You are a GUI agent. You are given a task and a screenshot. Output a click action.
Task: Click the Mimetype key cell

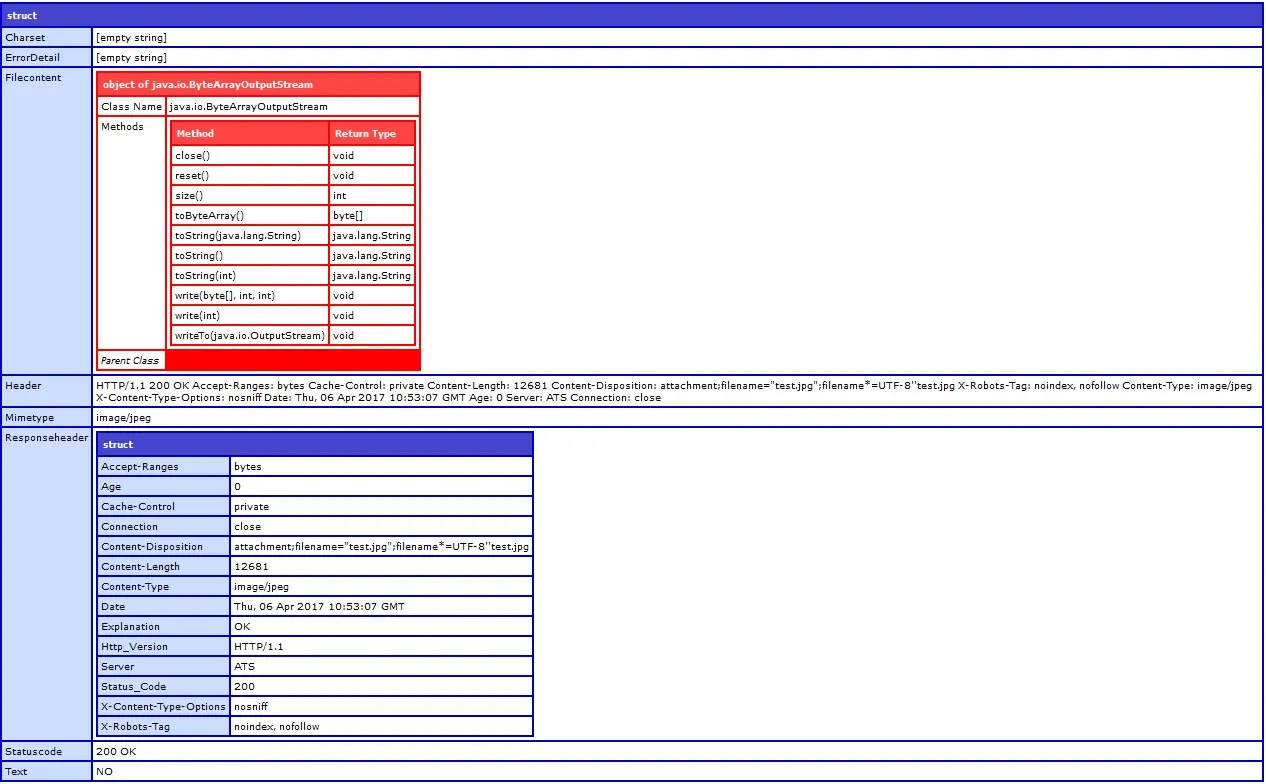pyautogui.click(x=46, y=418)
